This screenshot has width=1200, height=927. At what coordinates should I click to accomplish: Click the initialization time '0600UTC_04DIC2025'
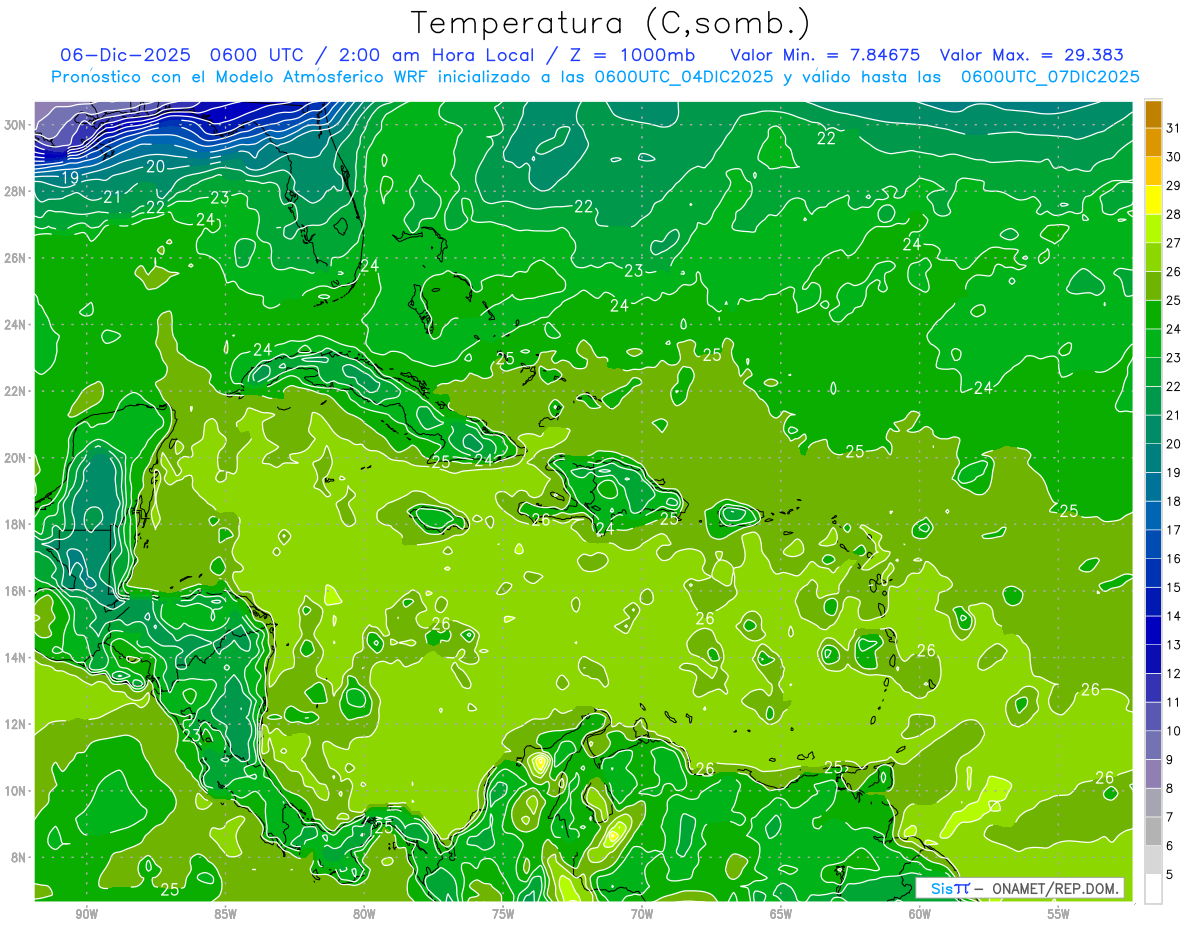click(682, 77)
